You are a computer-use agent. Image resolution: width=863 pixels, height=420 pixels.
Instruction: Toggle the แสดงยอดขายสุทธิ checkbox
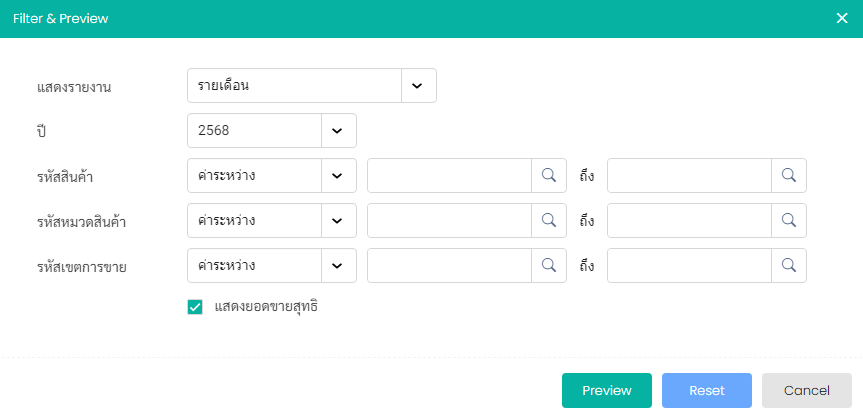[195, 307]
